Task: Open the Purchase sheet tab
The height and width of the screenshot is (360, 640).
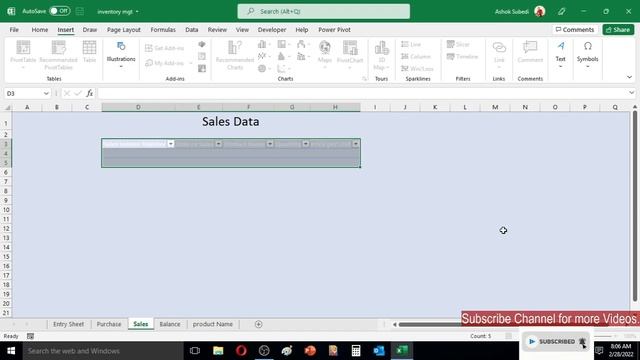Action: point(109,324)
